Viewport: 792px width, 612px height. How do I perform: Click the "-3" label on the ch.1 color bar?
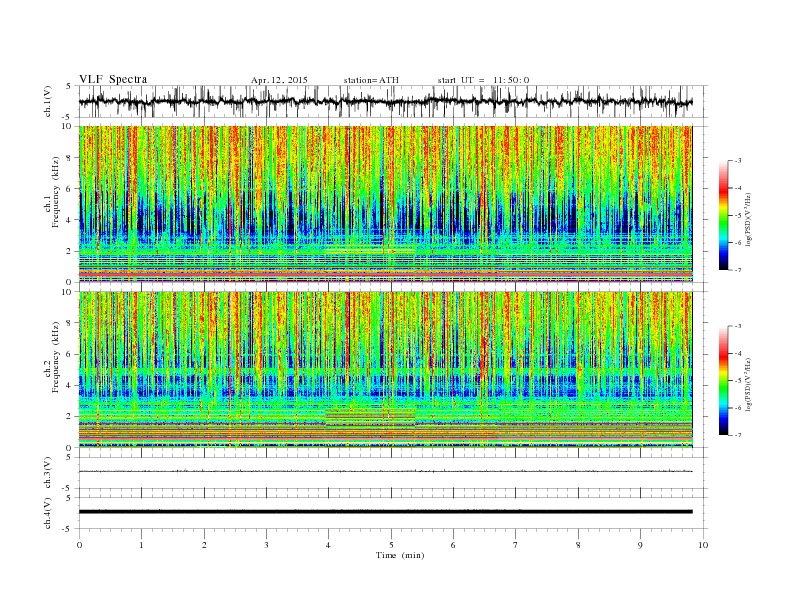click(x=737, y=161)
